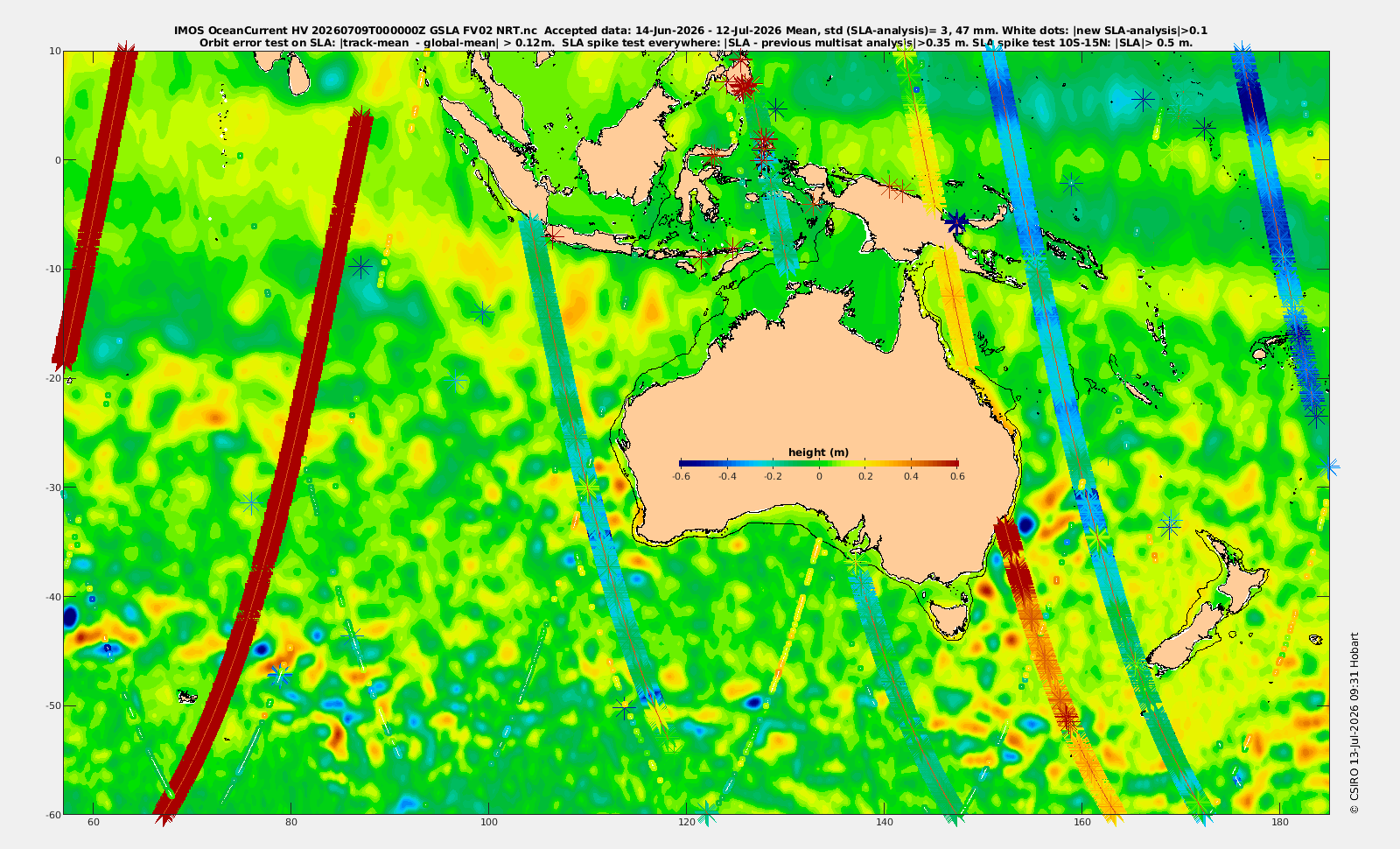Click latitude axis label "0" on the left axis

click(x=58, y=160)
